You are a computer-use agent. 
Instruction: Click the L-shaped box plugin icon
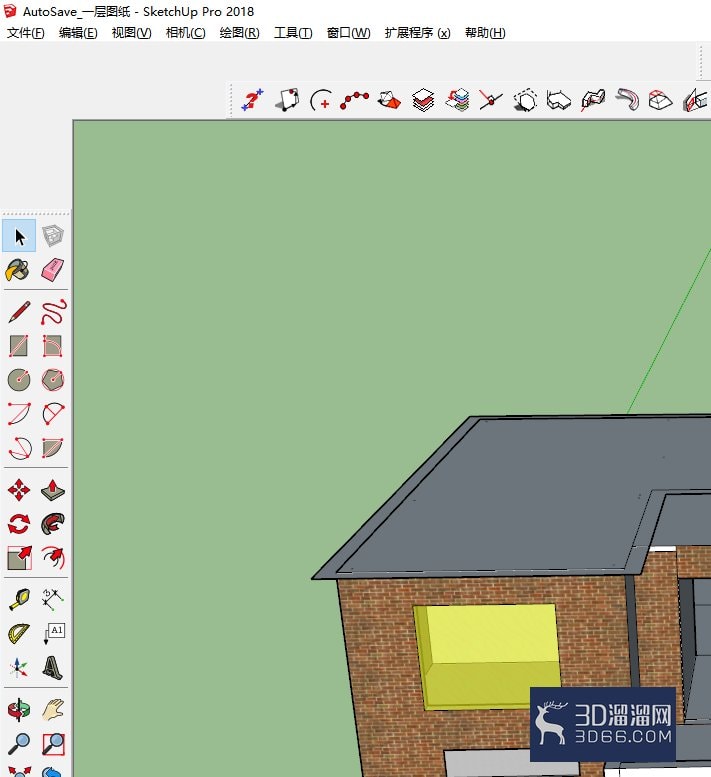[x=559, y=101]
